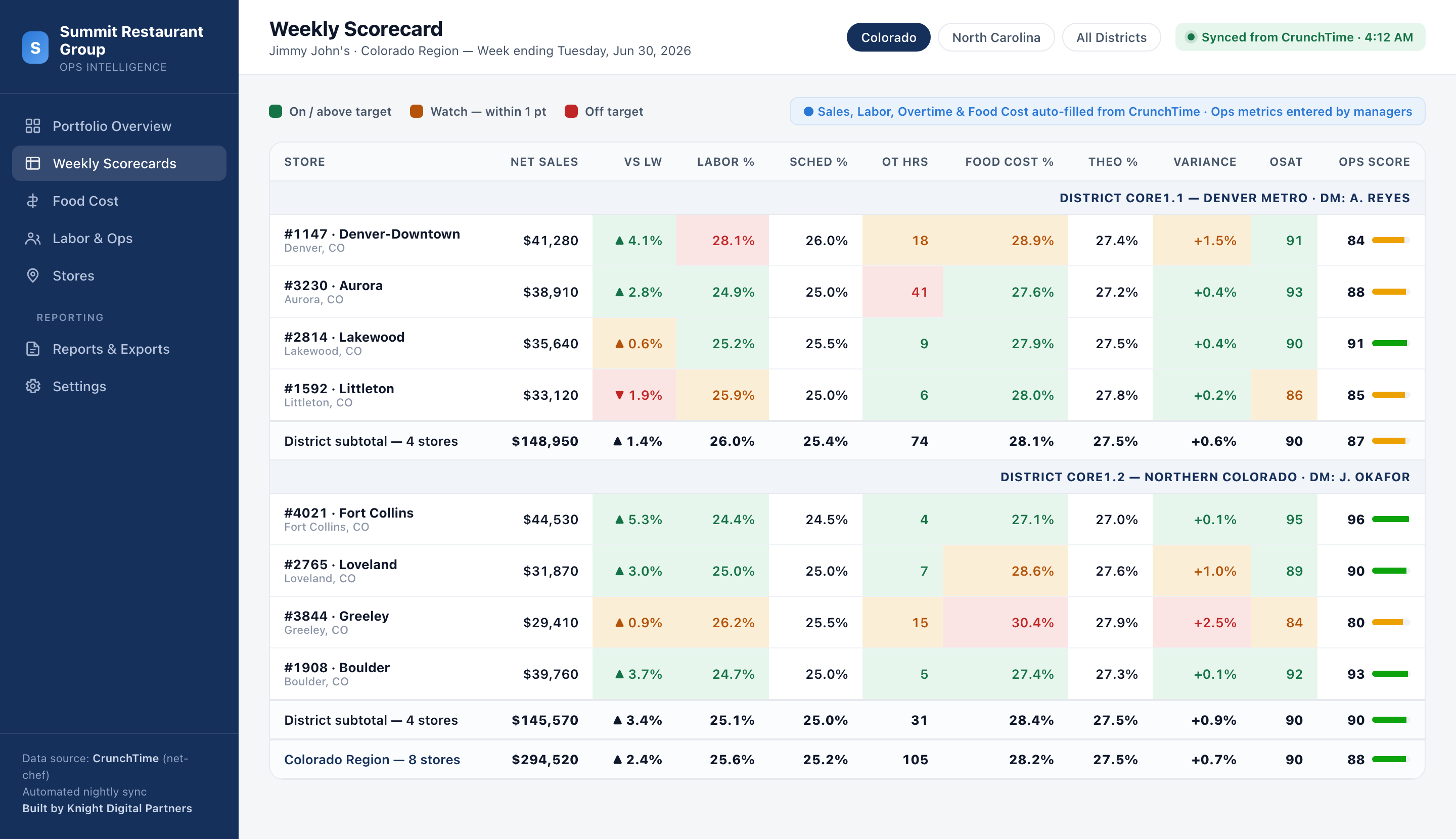Click the Synced from CrunchTime status badge

[x=1300, y=37]
